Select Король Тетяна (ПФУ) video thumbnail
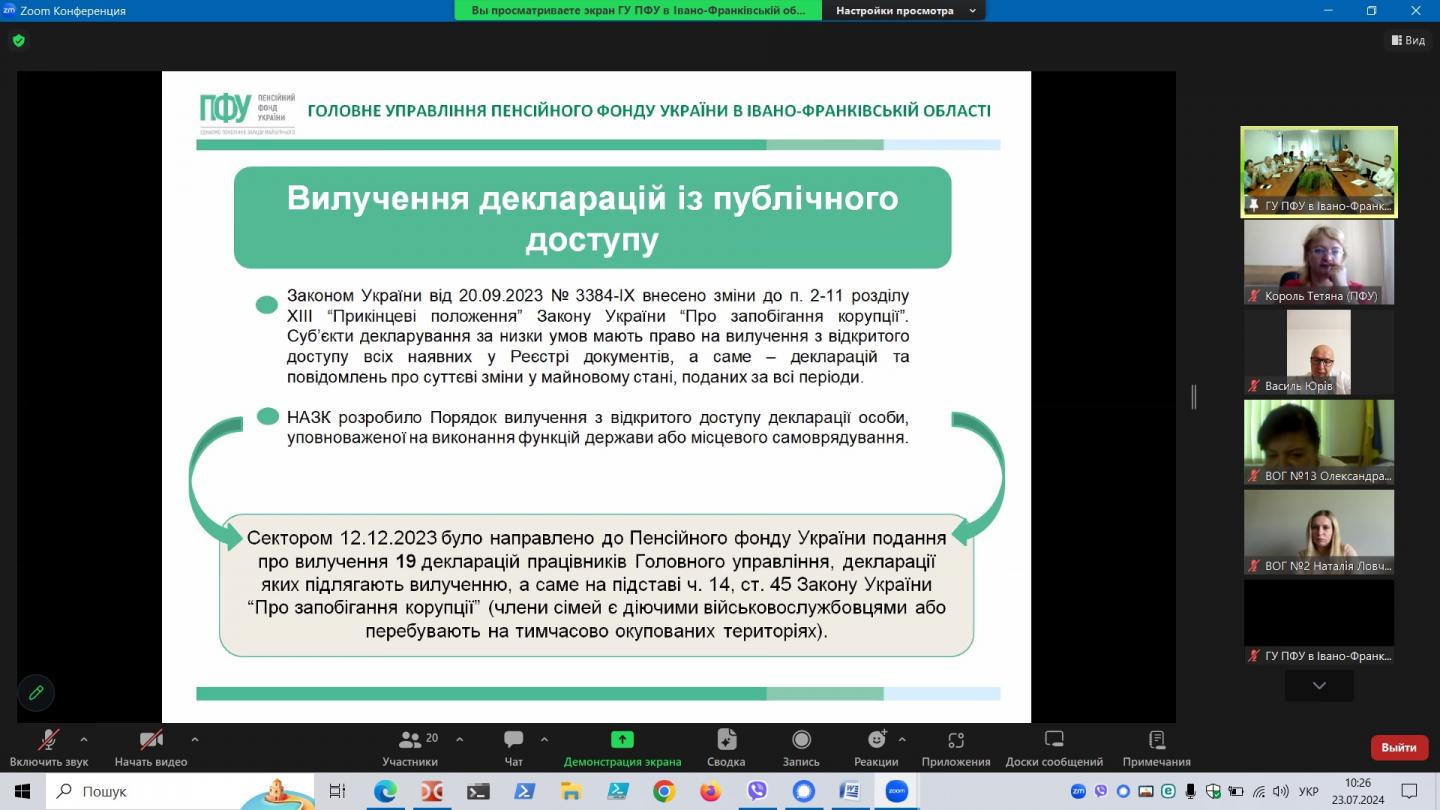 [x=1319, y=262]
